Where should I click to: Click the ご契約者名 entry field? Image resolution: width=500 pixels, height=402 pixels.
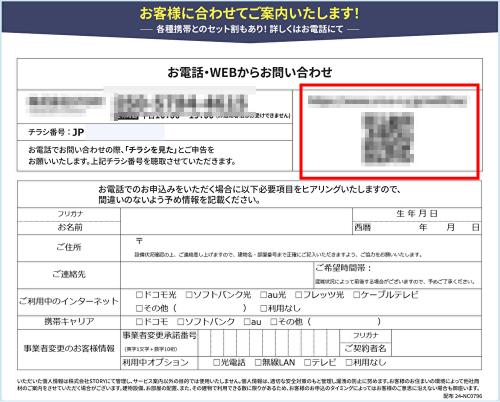pyautogui.click(x=436, y=343)
